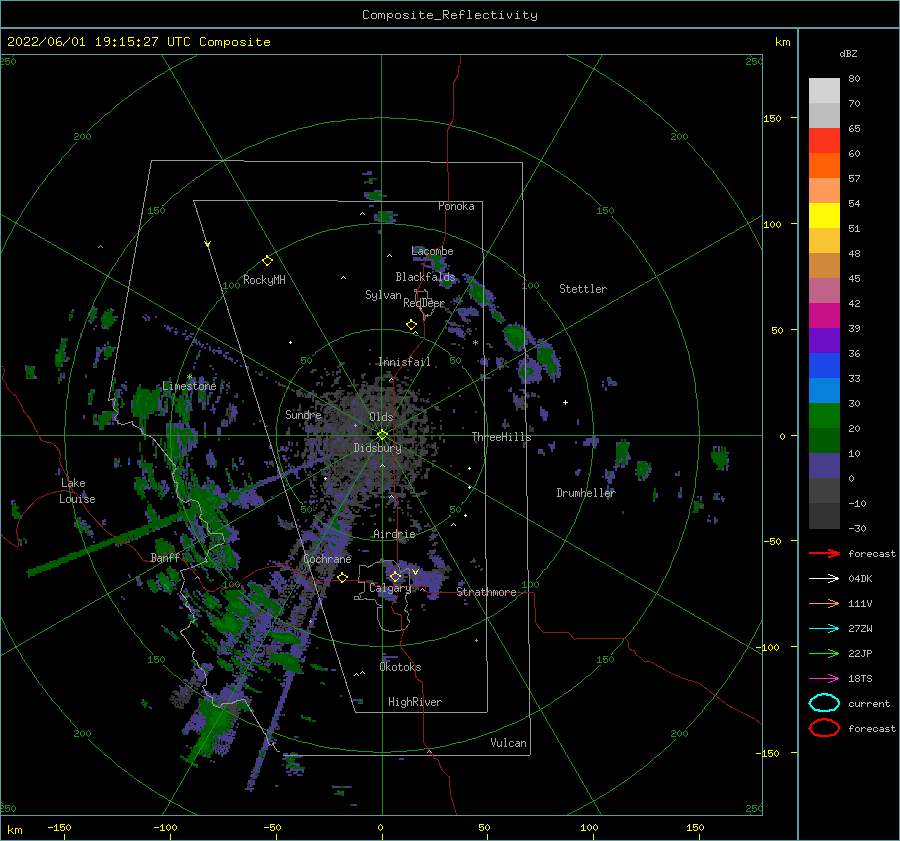
Task: Click the yellow diamond marker below RedDeer
Action: 412,325
